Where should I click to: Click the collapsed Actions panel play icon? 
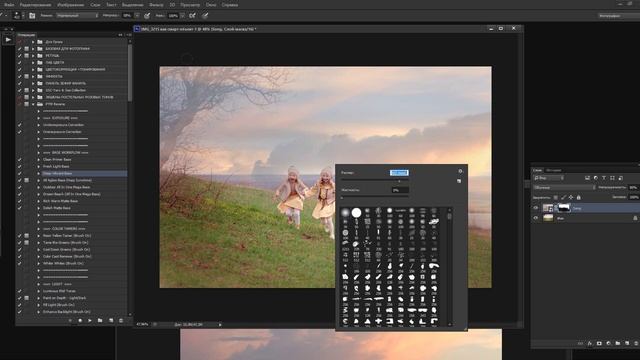pos(8,40)
